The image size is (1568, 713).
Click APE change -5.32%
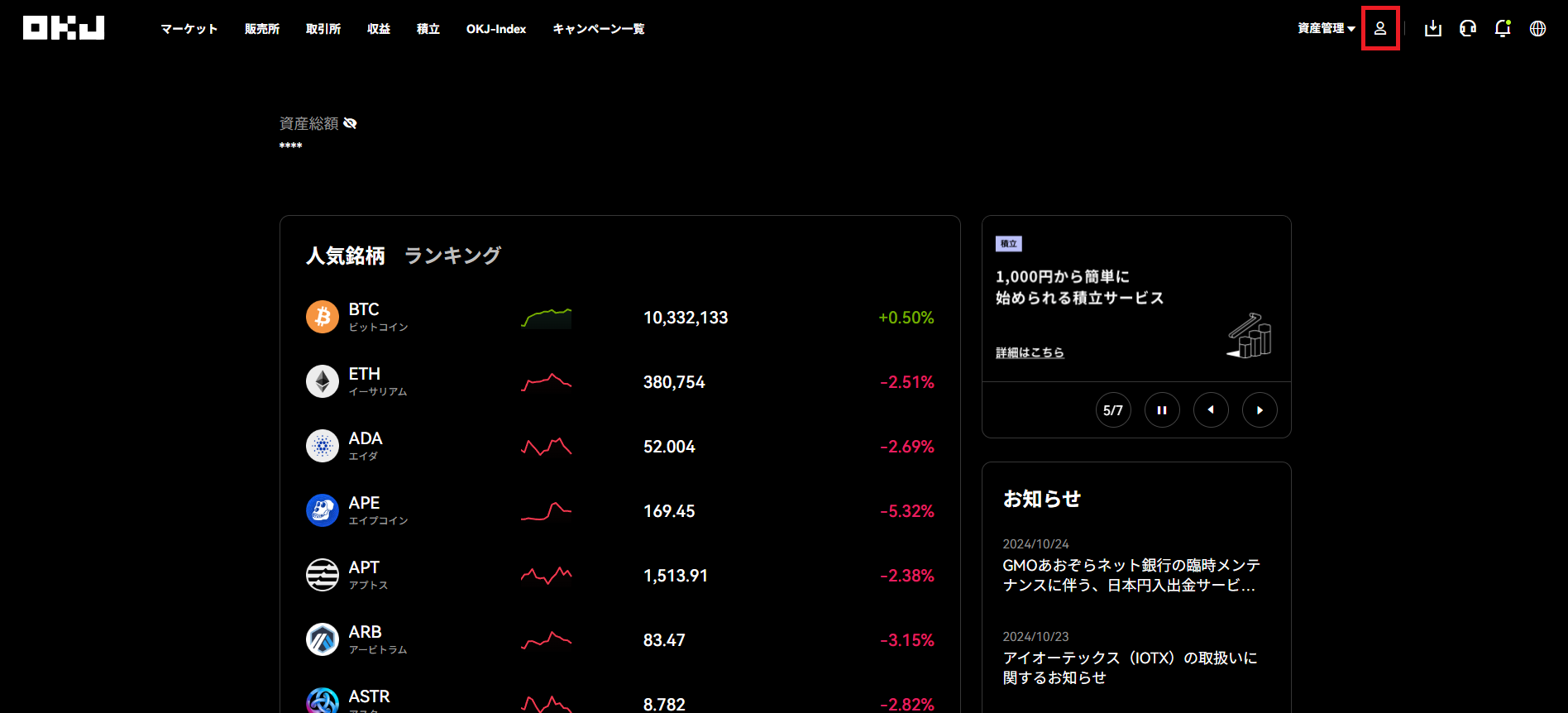906,511
